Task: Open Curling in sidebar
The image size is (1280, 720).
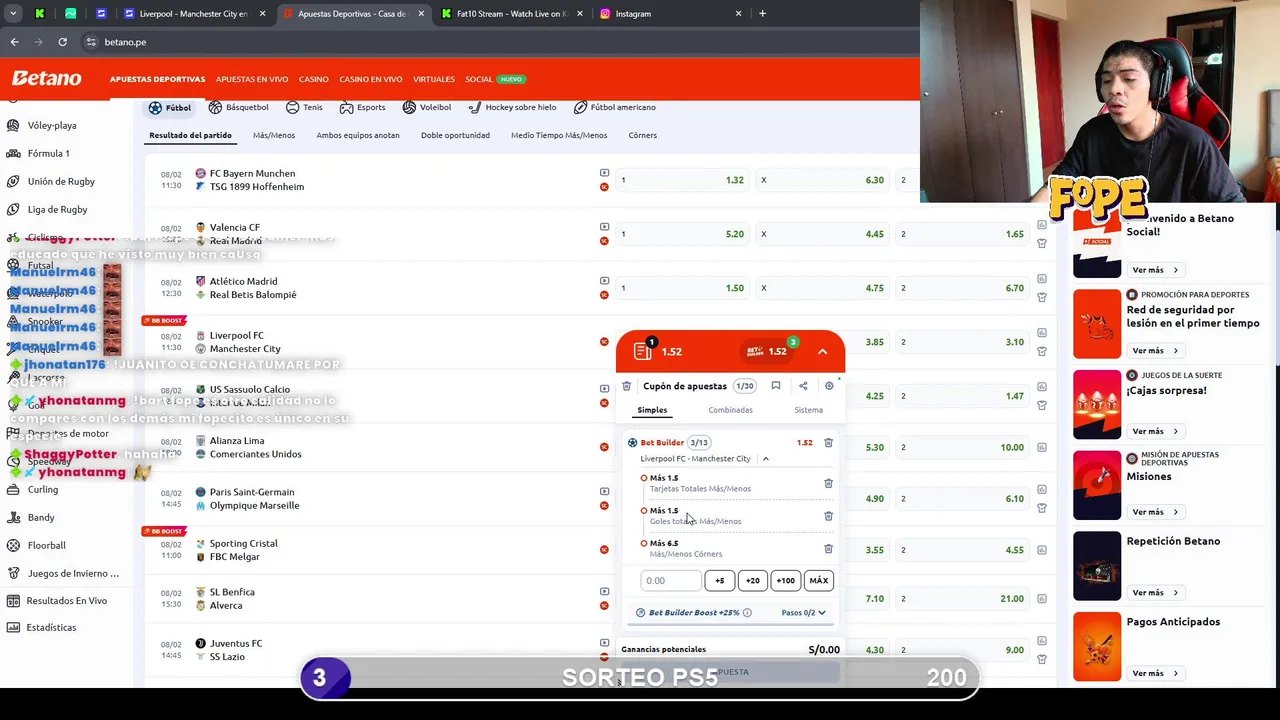Action: pos(43,489)
